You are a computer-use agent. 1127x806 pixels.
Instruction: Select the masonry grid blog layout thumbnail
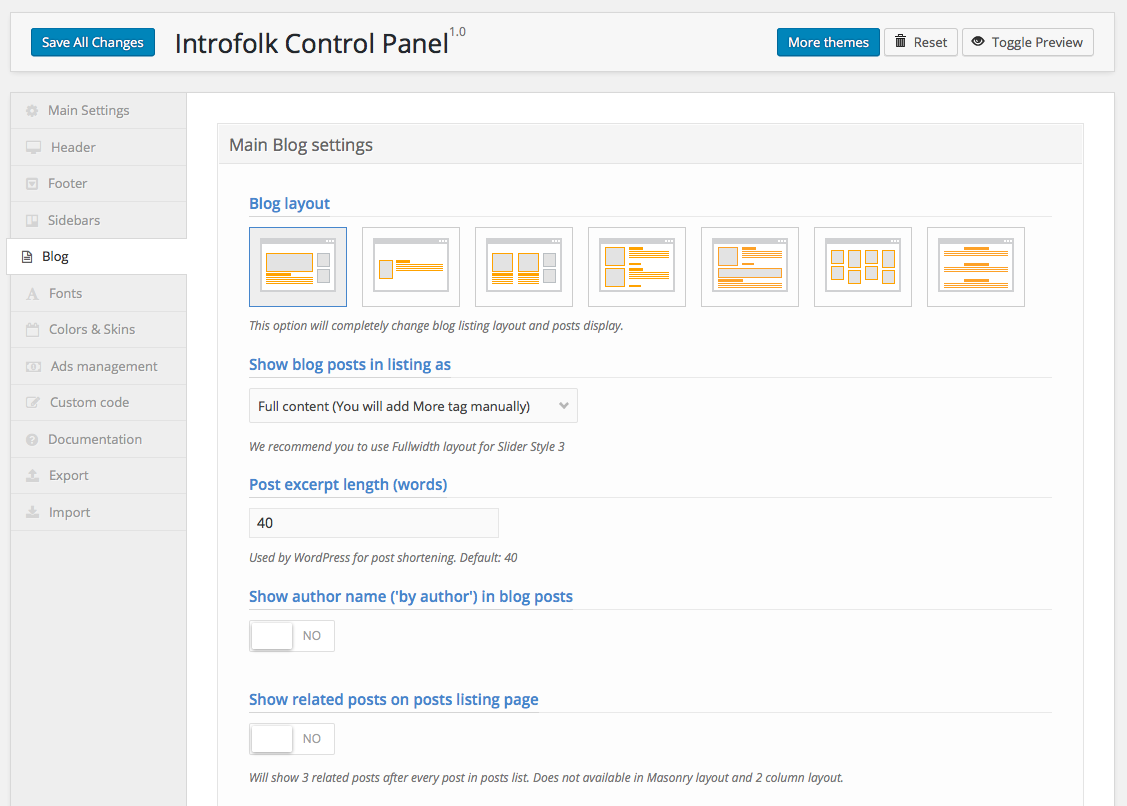[x=862, y=266]
